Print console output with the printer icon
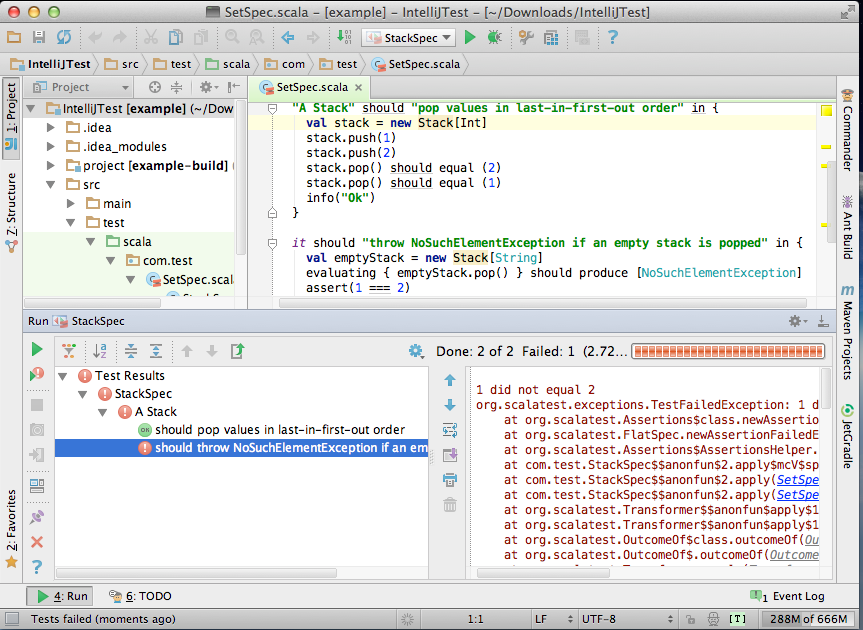The image size is (863, 630). pos(450,480)
